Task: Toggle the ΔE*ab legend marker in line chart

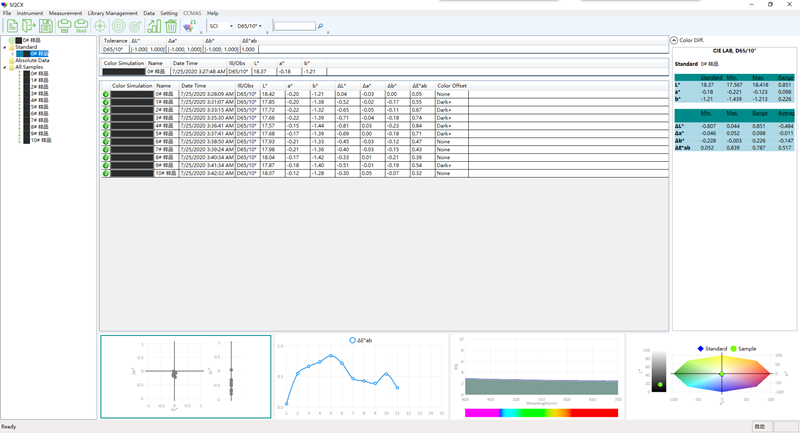Action: (x=353, y=341)
